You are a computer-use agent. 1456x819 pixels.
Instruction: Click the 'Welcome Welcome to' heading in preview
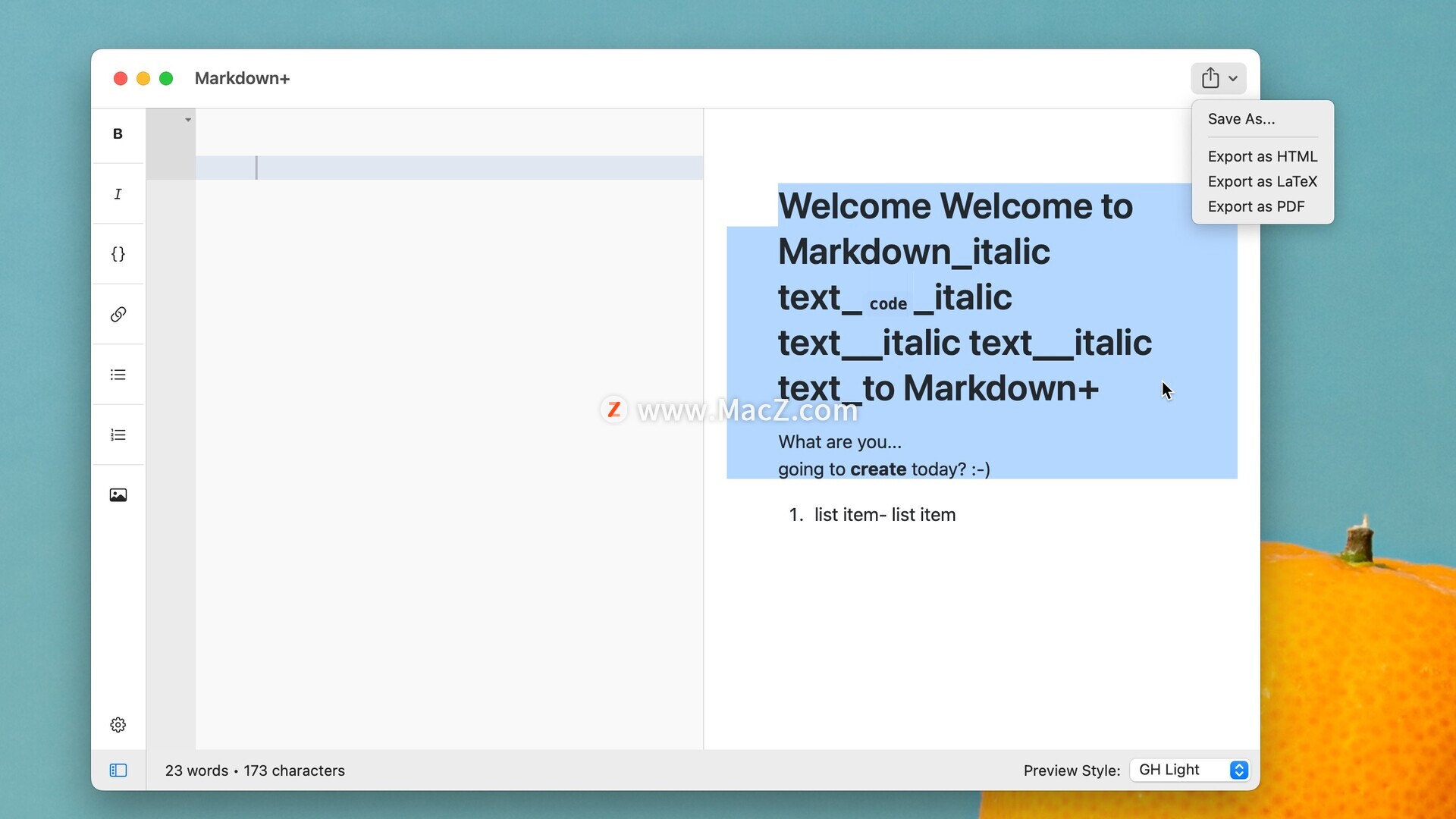pyautogui.click(x=955, y=206)
